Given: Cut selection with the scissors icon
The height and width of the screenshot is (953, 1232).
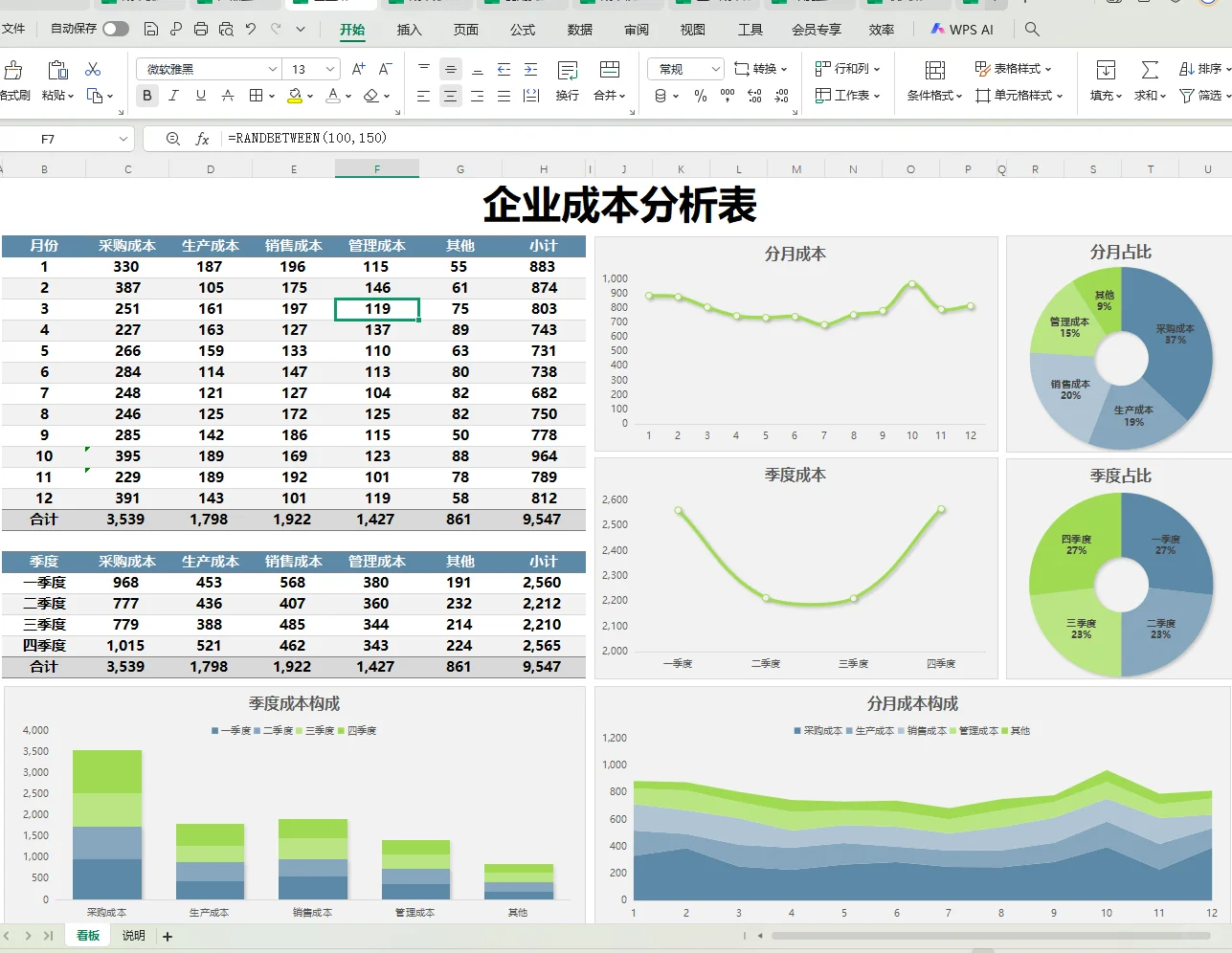Looking at the screenshot, I should click(x=93, y=70).
